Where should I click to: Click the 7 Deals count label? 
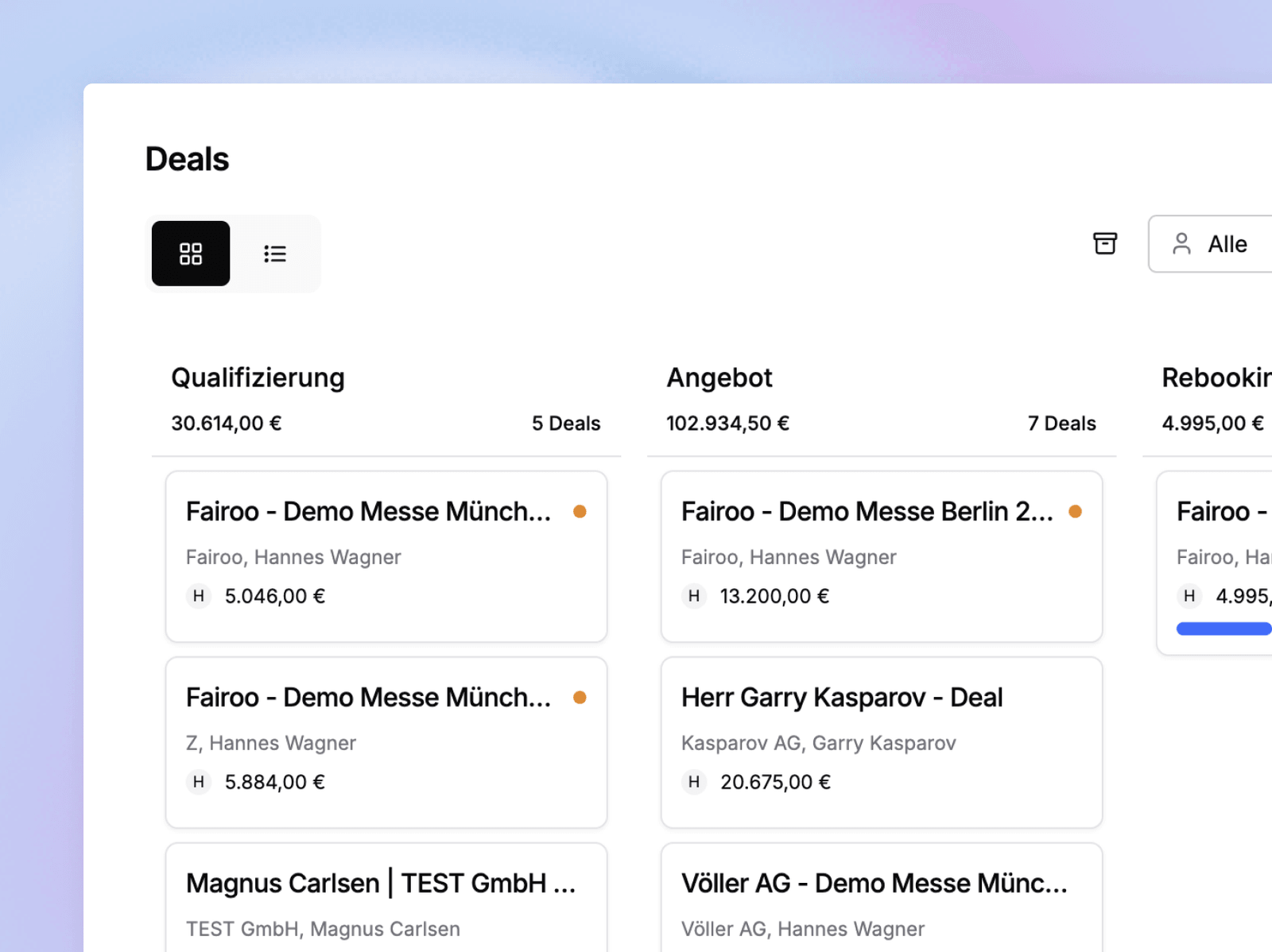tap(1061, 424)
